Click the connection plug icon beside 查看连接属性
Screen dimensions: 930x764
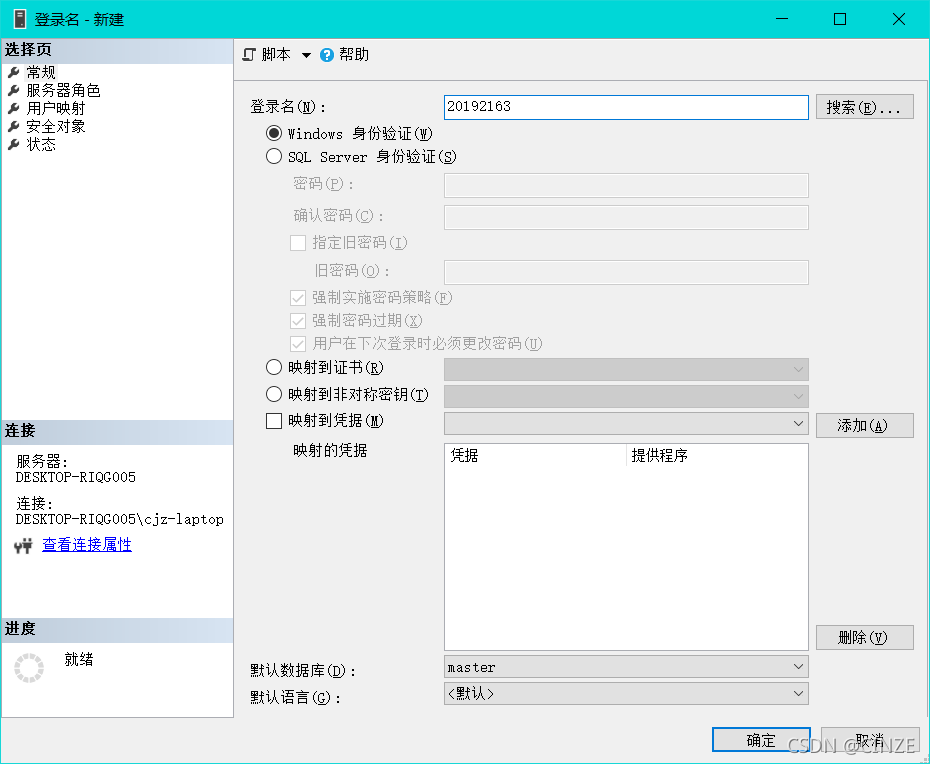point(23,545)
